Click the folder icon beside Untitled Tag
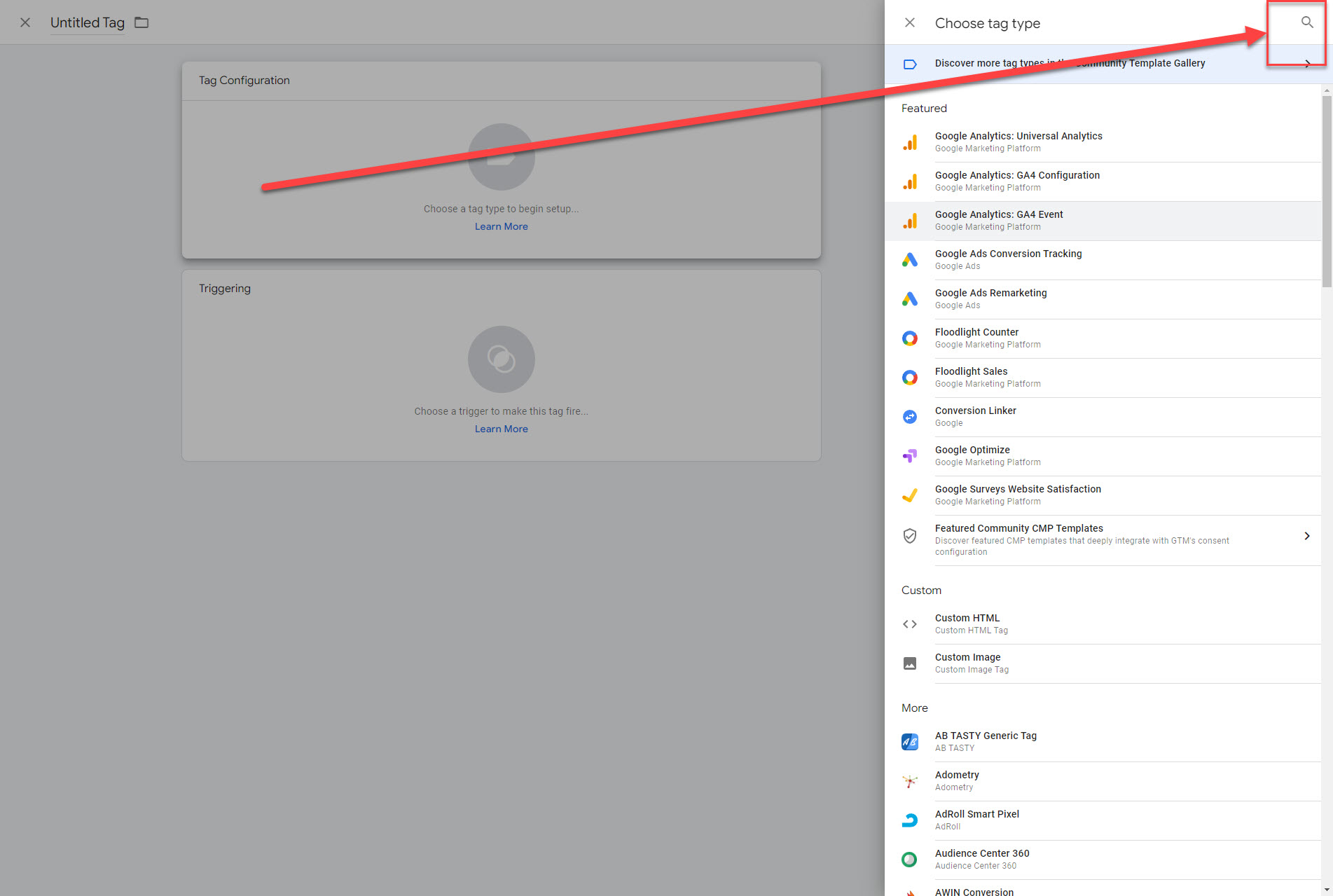The width and height of the screenshot is (1333, 896). pos(141,22)
